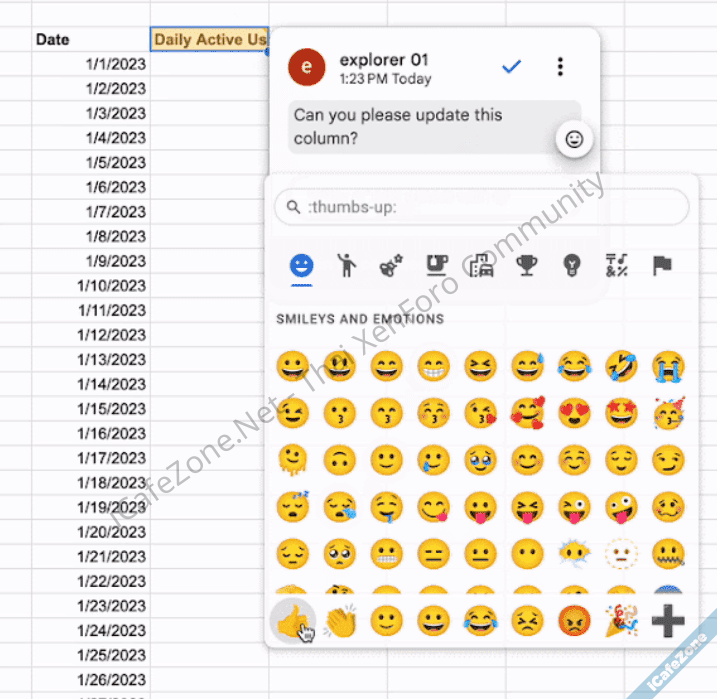Open the Food and Drink emoji category
The width and height of the screenshot is (717, 699).
[x=435, y=265]
